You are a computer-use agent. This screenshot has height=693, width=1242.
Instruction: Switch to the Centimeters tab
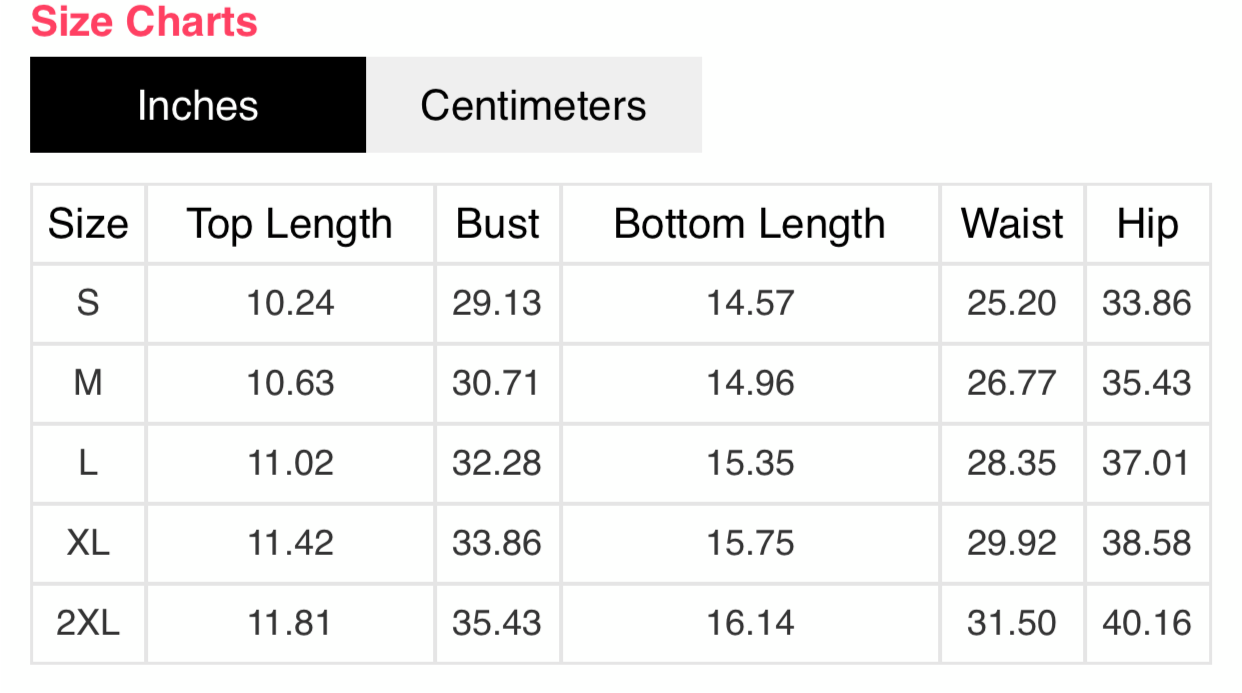point(533,105)
